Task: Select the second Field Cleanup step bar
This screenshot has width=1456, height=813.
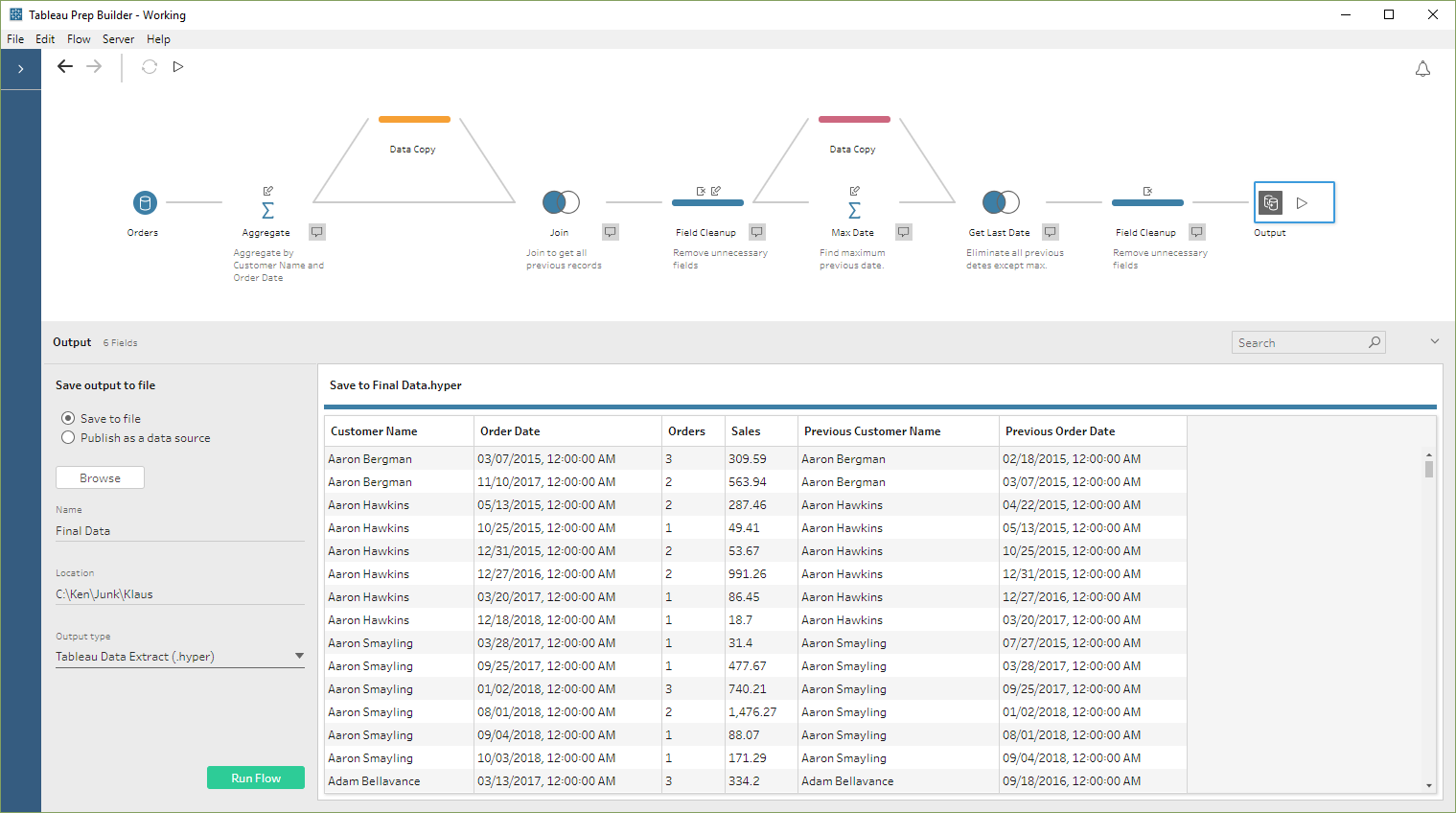Action: point(1147,202)
